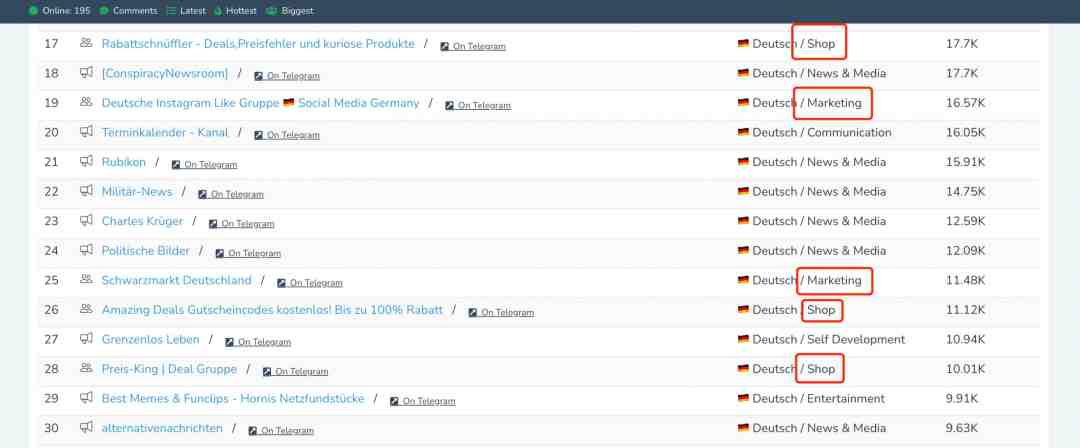Open the Militär-News channel link
The width and height of the screenshot is (1080, 448).
136,192
